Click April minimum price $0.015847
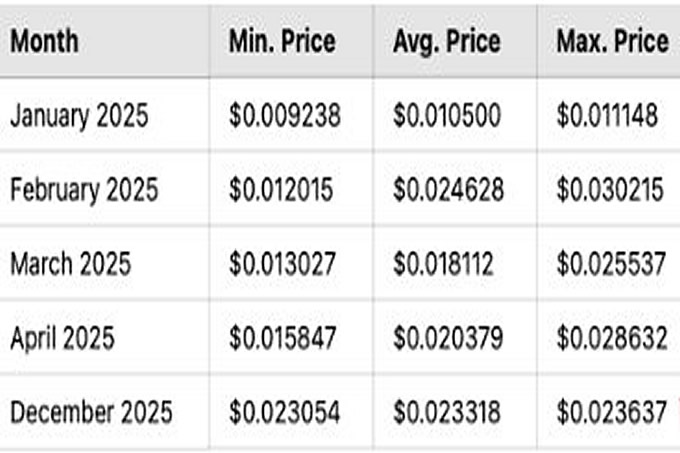680x453 pixels. point(283,339)
